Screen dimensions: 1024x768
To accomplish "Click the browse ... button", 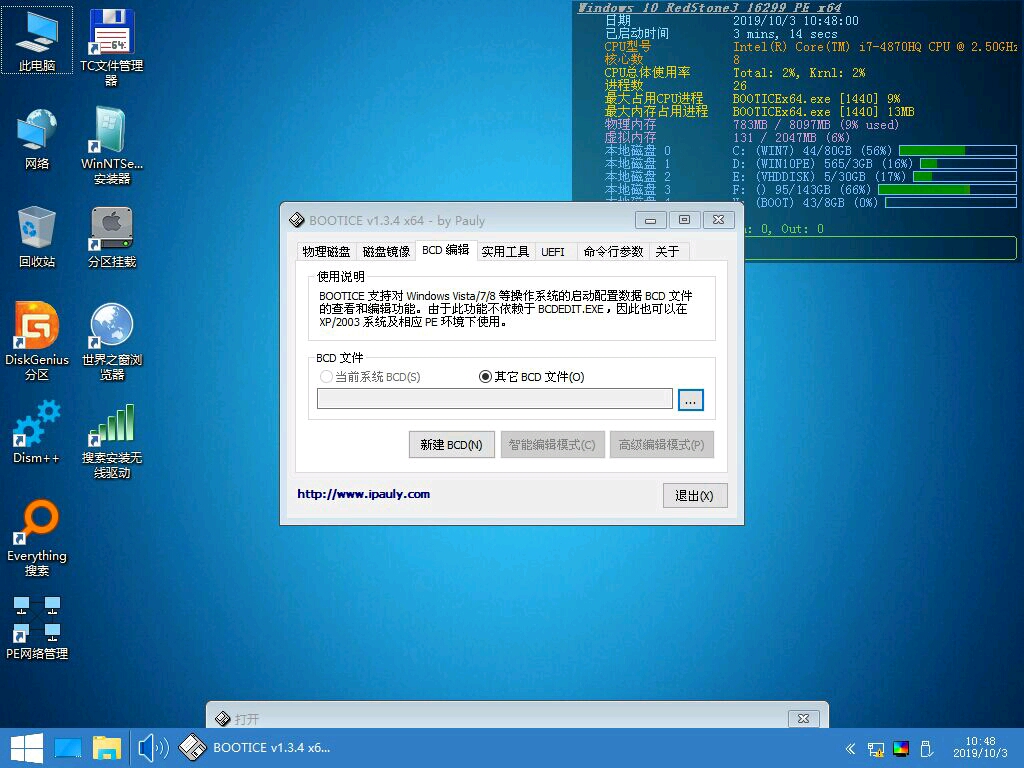I will coord(690,400).
